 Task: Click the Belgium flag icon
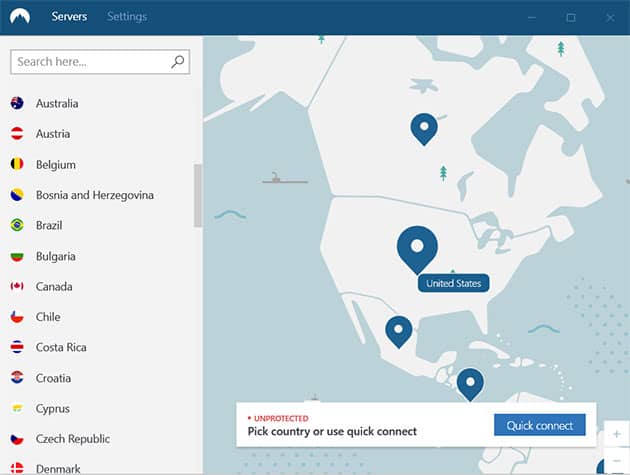pos(17,164)
